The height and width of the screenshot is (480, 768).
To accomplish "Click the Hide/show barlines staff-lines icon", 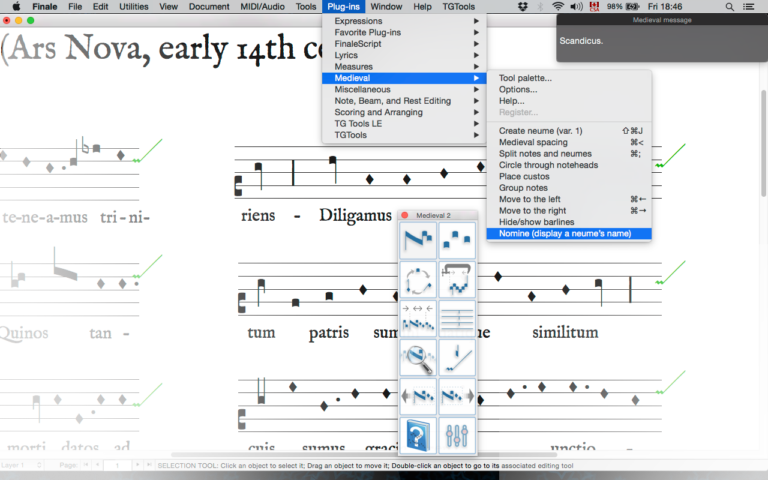I will click(456, 319).
